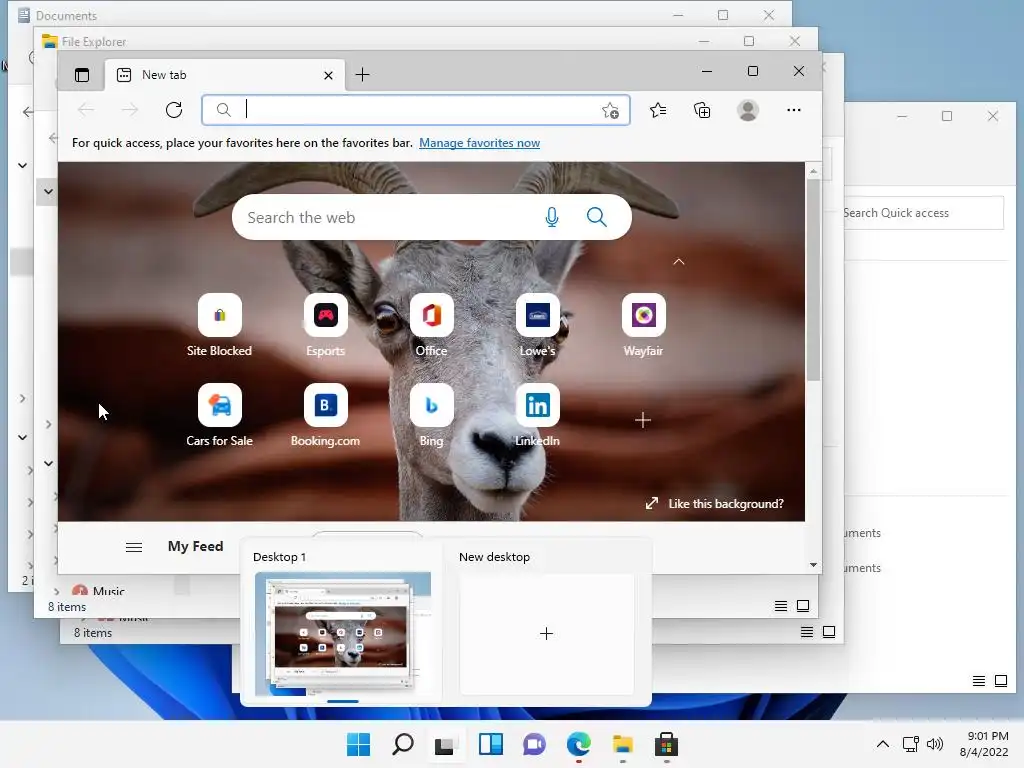Open the Booking.com quick link tile

pyautogui.click(x=325, y=415)
